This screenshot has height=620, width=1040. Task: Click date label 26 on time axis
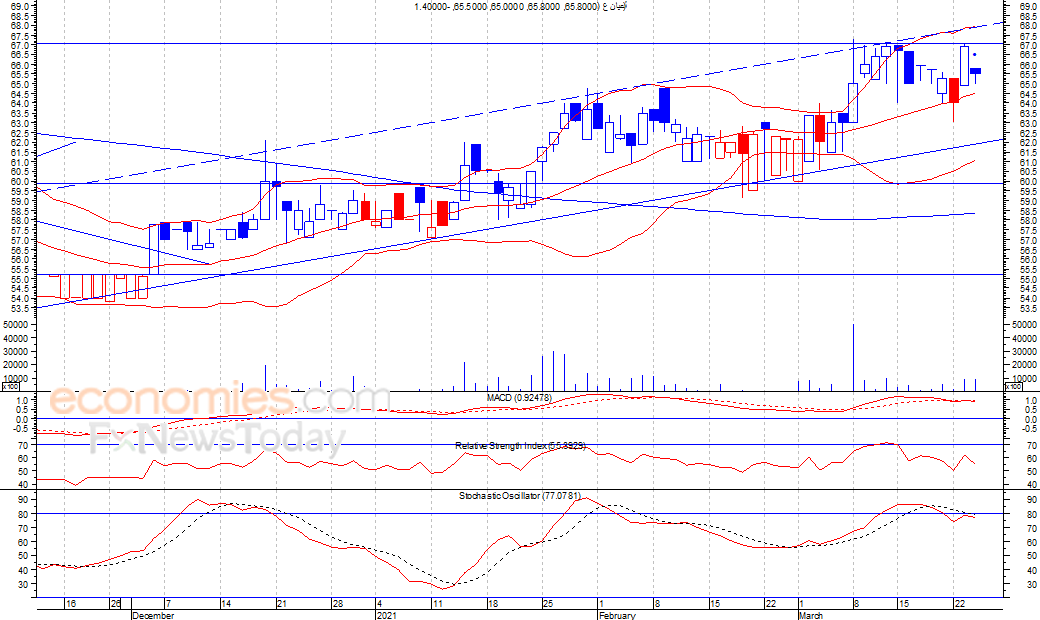116,603
